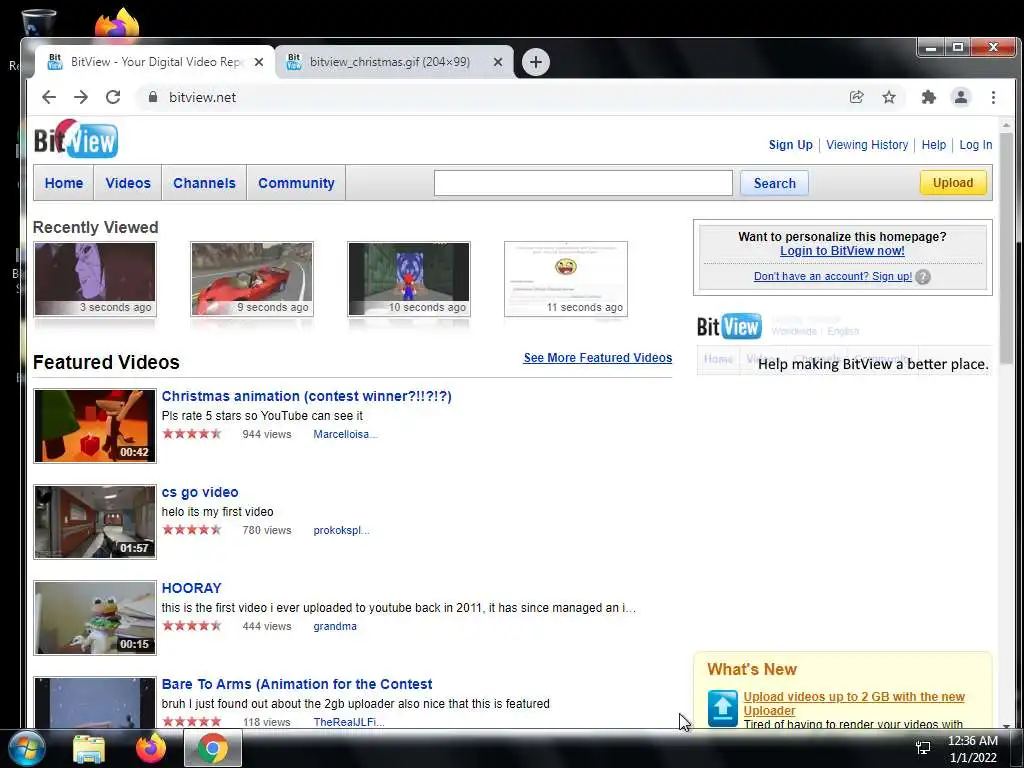Image resolution: width=1024 pixels, height=768 pixels.
Task: Open File Explorer from the taskbar
Action: 89,749
